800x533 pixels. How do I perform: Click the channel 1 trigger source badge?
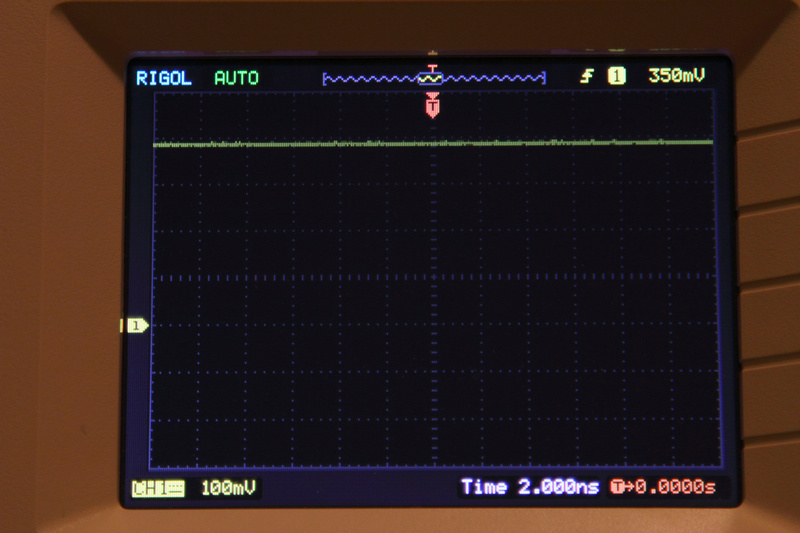[616, 76]
